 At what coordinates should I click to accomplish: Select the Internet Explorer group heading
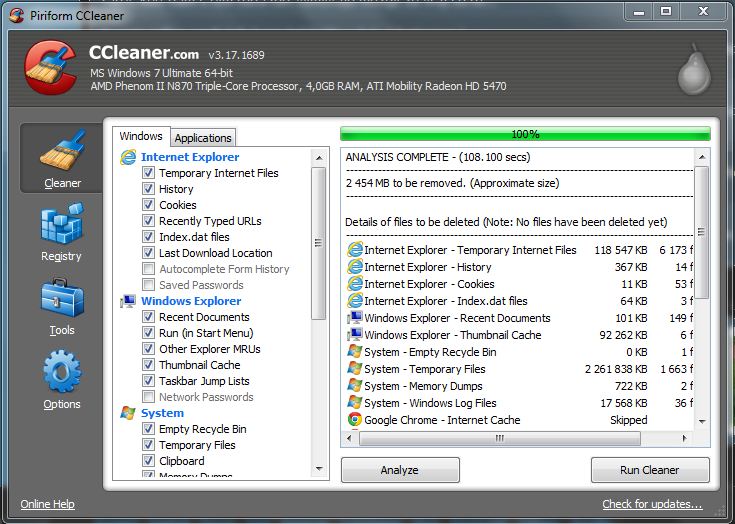point(190,157)
